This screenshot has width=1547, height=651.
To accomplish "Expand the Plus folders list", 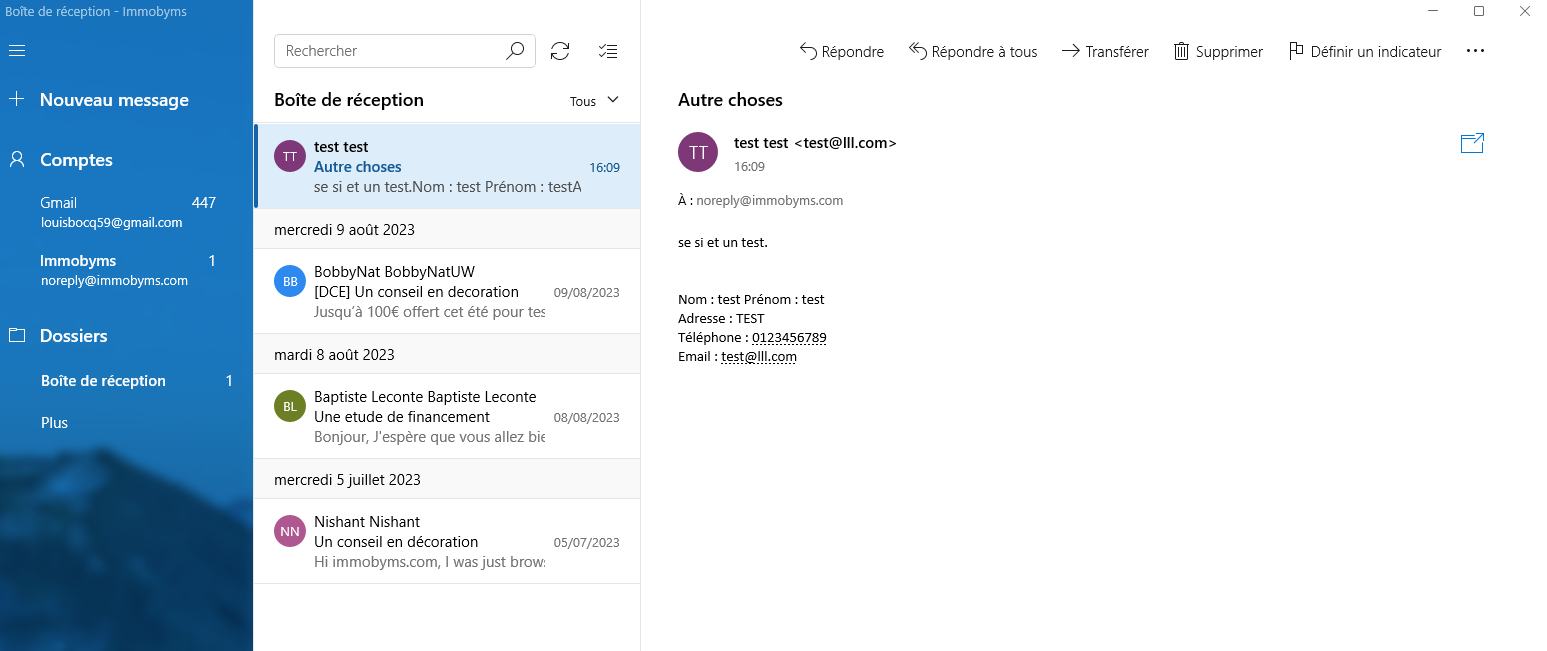I will pyautogui.click(x=55, y=423).
